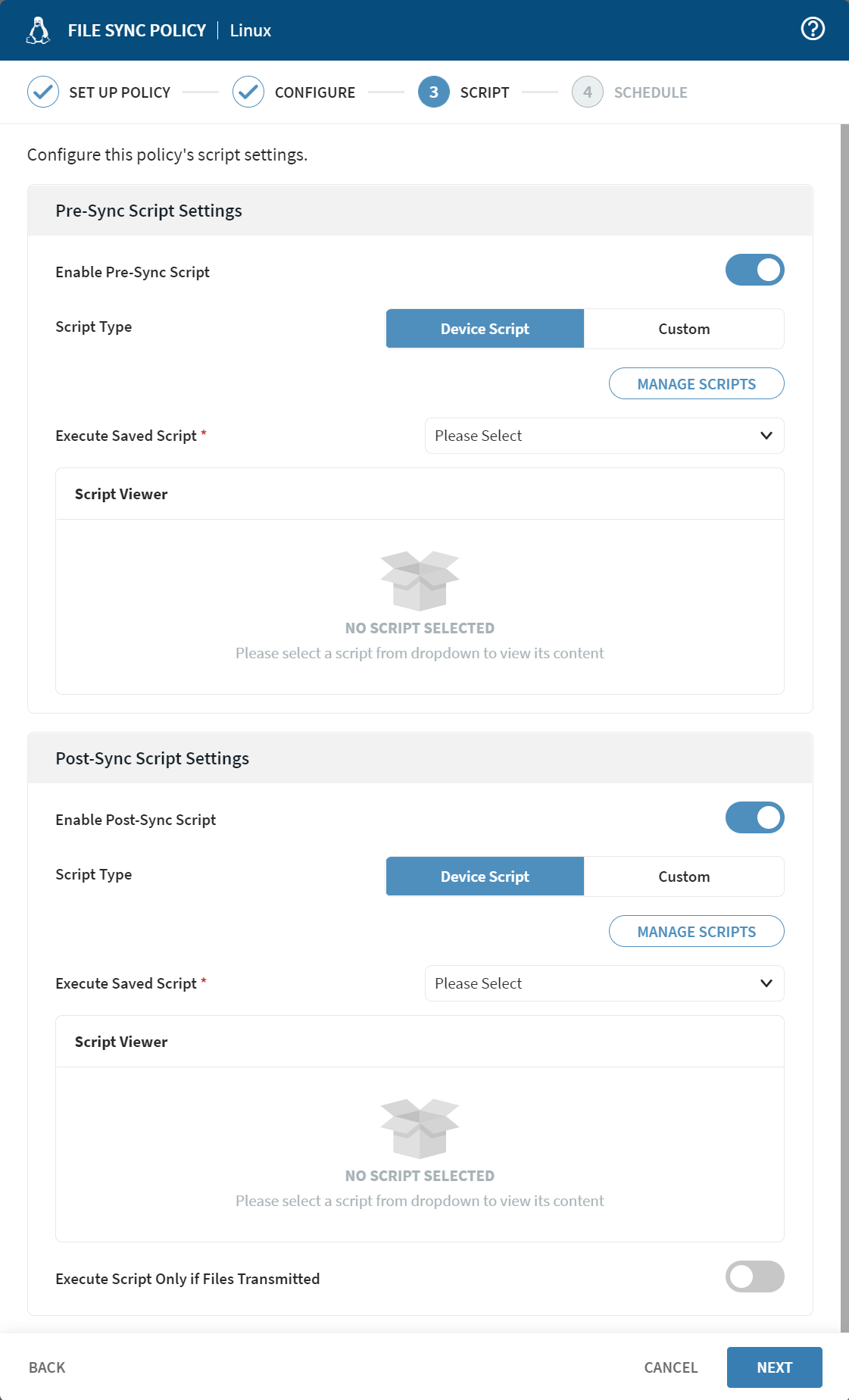
Task: Click the Set Up Policy checkmark step icon
Action: point(43,92)
